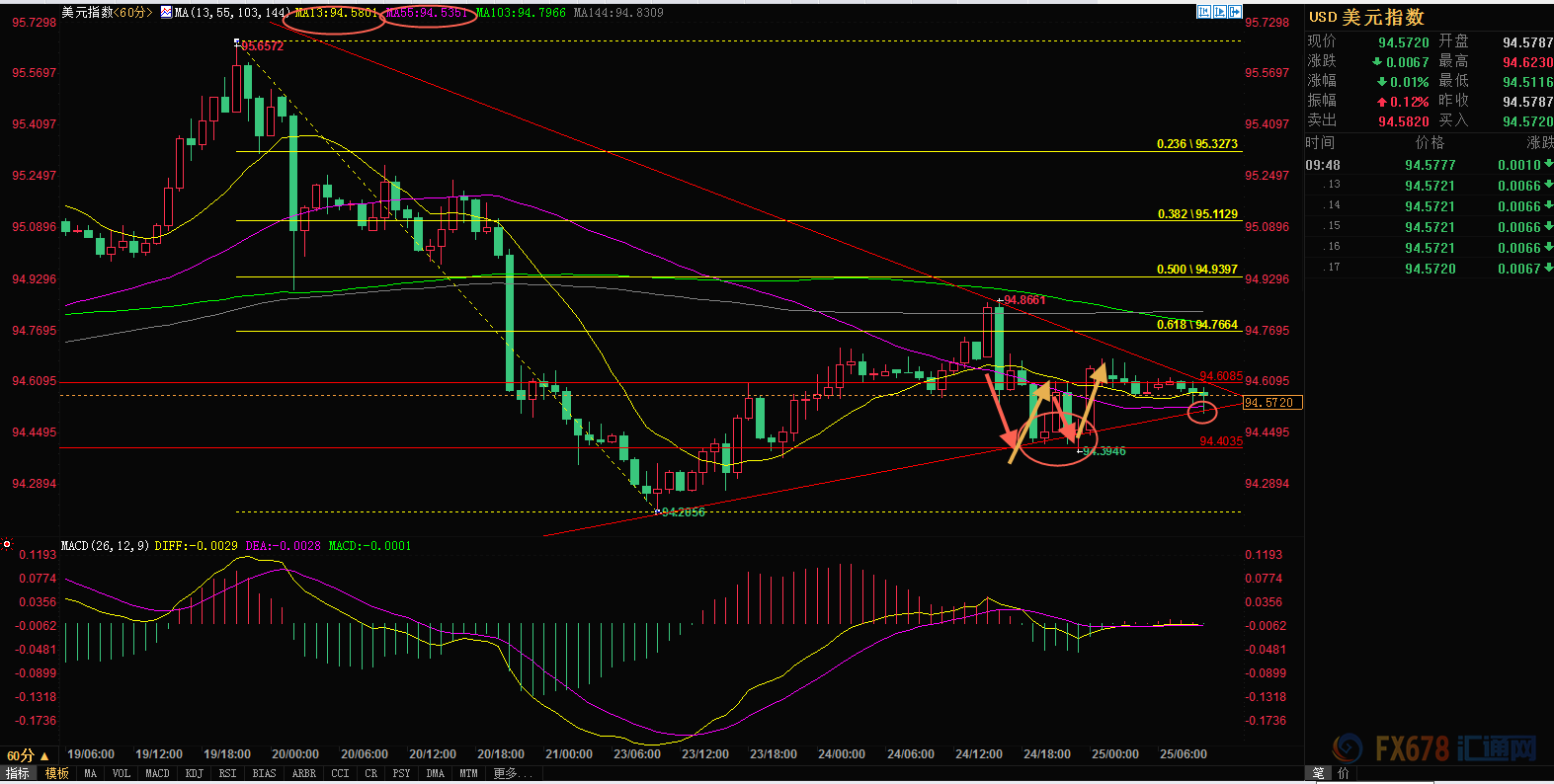Select the MACD indicator button
This screenshot has width=1554, height=784.
tap(157, 774)
